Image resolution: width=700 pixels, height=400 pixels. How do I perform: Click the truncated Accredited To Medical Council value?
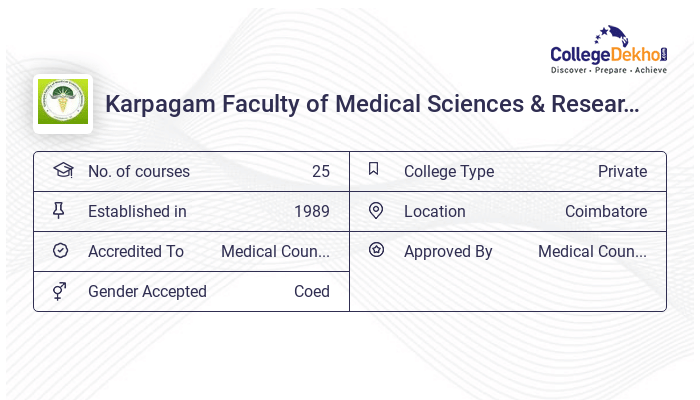[275, 252]
